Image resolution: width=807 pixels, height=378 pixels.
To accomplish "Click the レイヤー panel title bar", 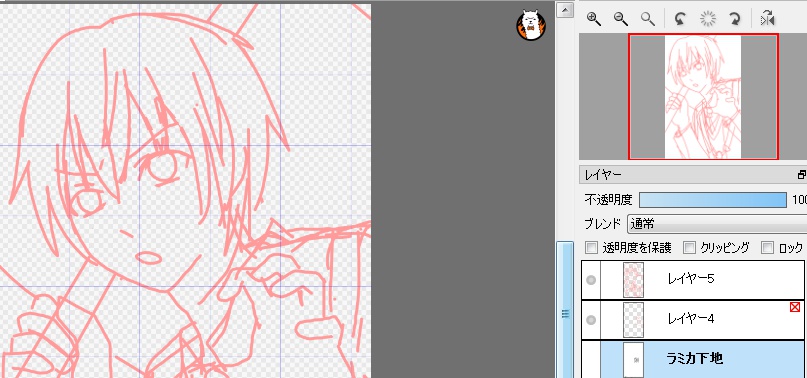I will [x=693, y=175].
